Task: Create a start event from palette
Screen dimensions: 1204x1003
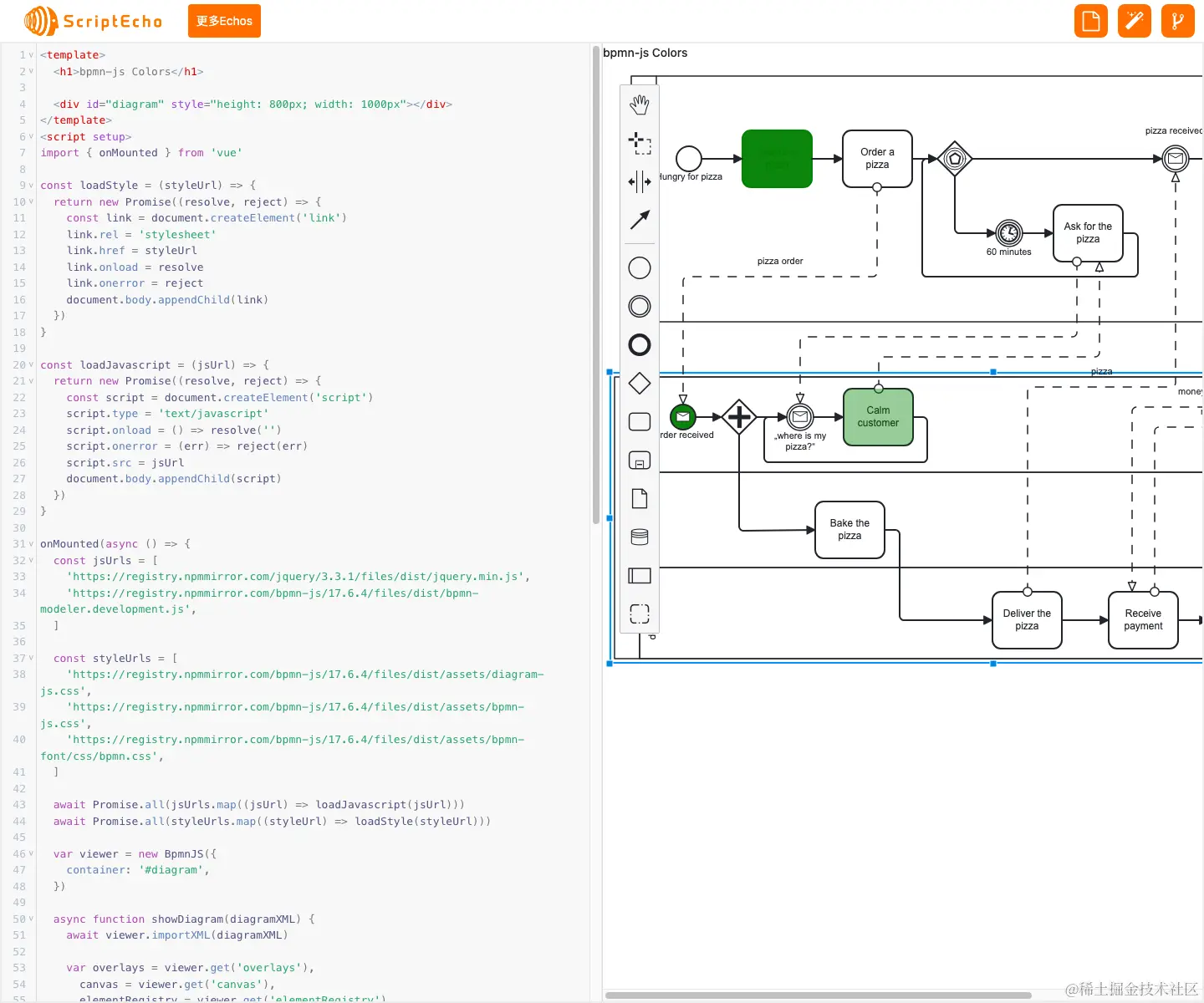Action: (x=640, y=267)
